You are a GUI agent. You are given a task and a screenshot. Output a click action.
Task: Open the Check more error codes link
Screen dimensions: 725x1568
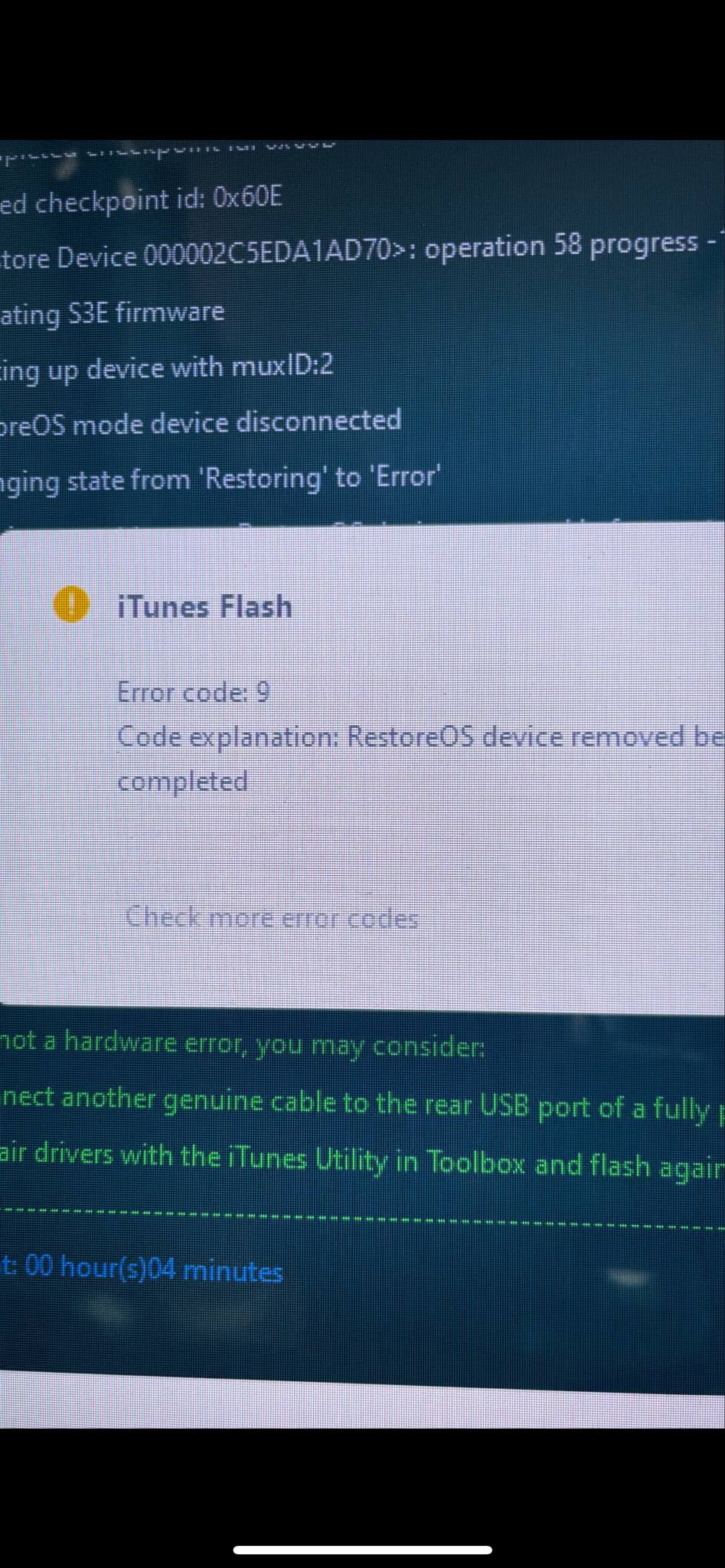tap(272, 917)
